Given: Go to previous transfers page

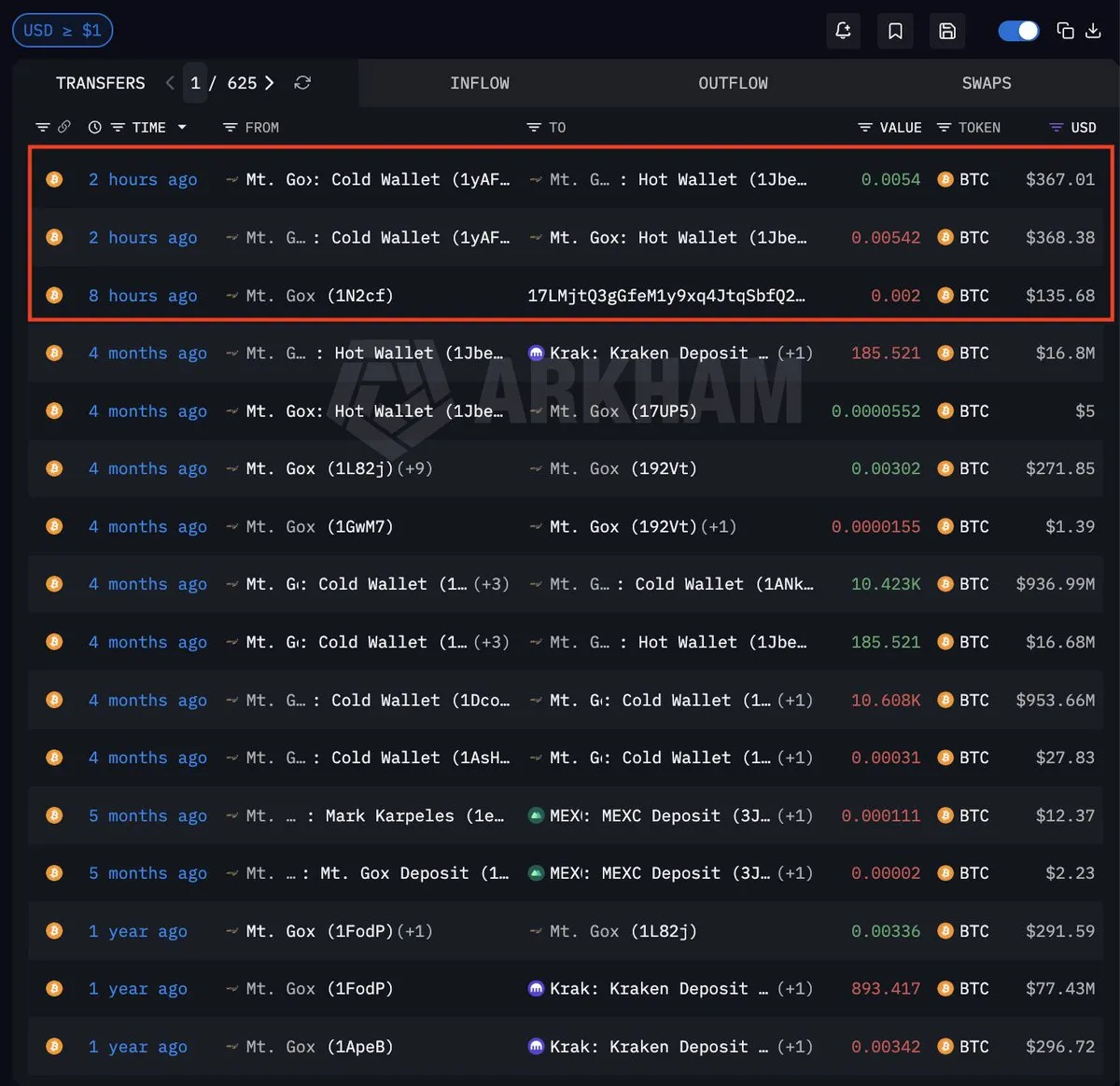Looking at the screenshot, I should click(x=170, y=83).
